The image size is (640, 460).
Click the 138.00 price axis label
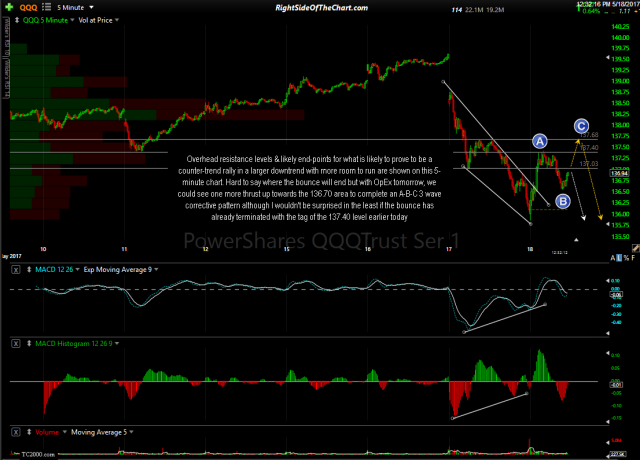pos(620,125)
